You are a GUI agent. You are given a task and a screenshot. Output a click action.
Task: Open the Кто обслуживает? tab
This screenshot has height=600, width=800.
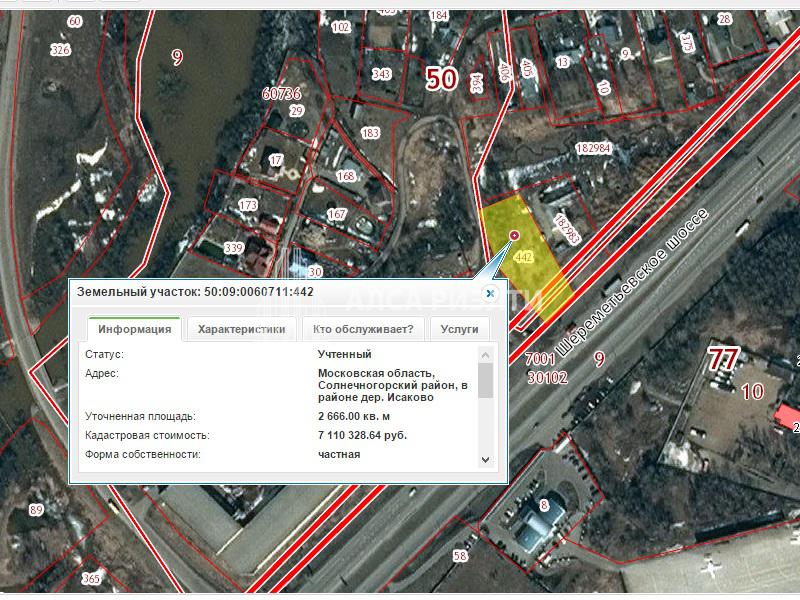[363, 329]
